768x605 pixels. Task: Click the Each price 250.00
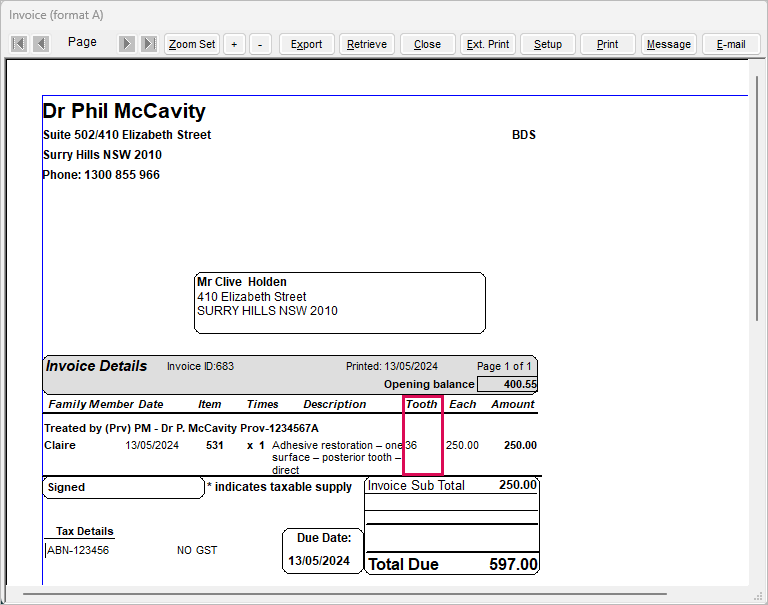coord(462,445)
